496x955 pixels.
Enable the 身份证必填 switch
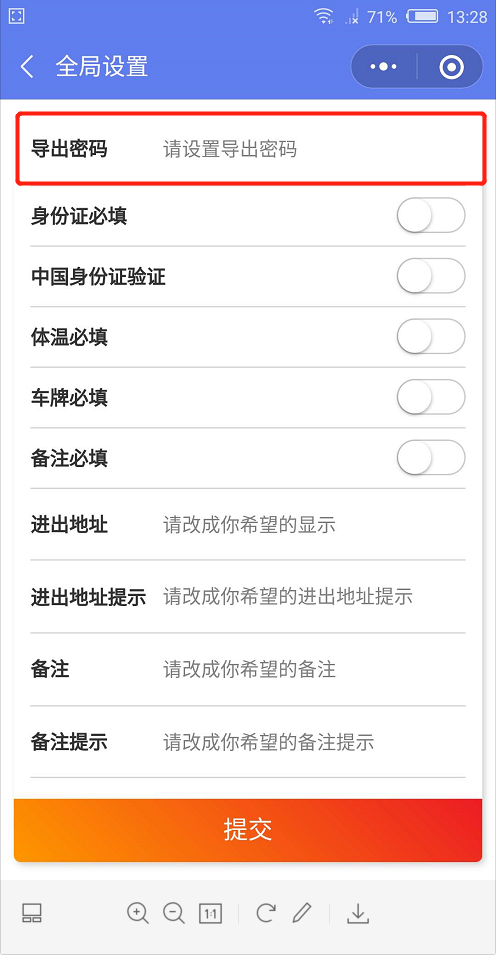tap(431, 215)
